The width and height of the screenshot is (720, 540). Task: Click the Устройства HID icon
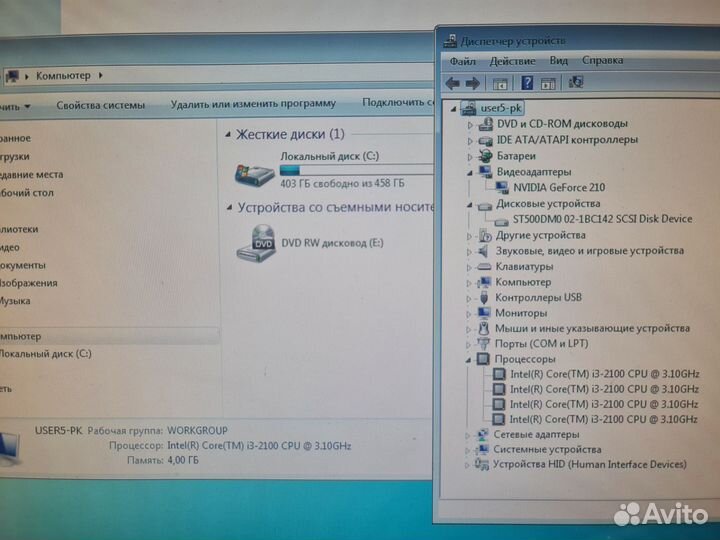point(482,465)
